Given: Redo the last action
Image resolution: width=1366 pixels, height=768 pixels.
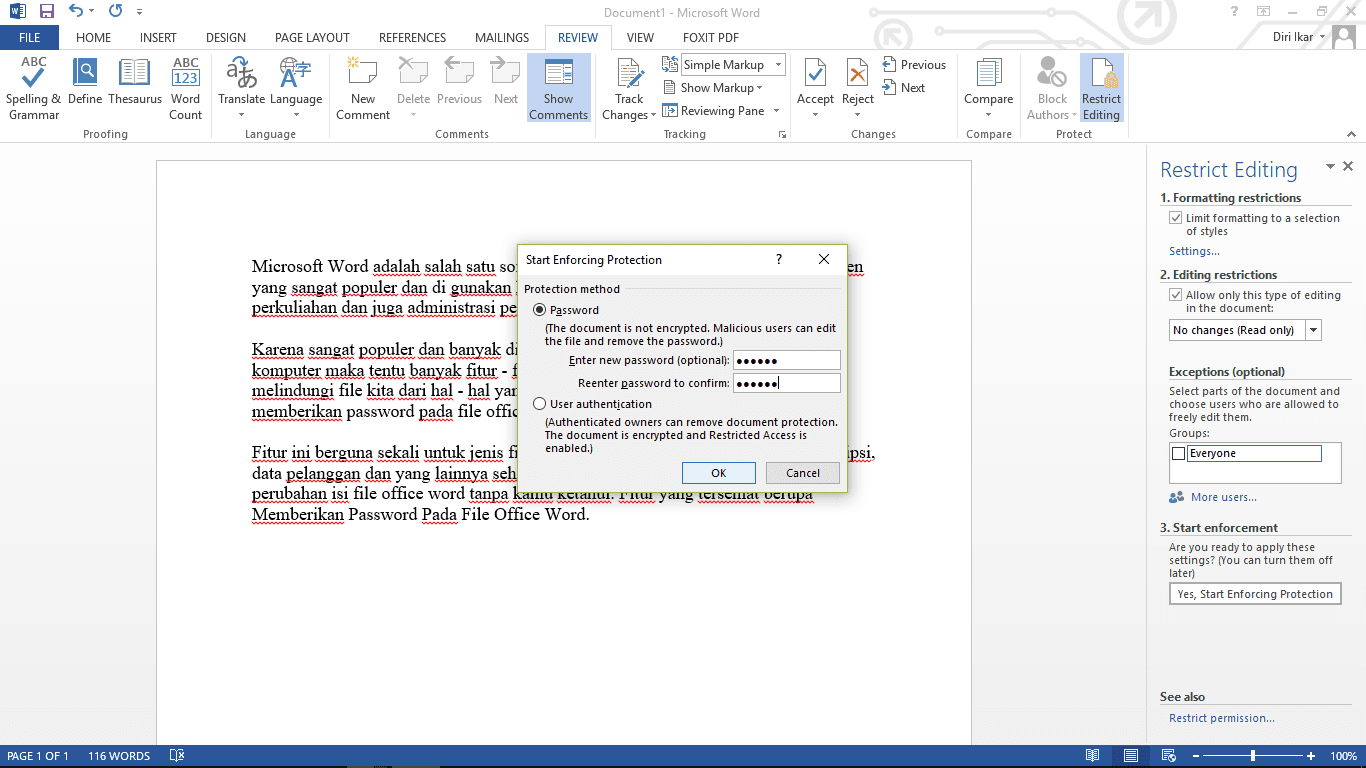Looking at the screenshot, I should click(115, 12).
